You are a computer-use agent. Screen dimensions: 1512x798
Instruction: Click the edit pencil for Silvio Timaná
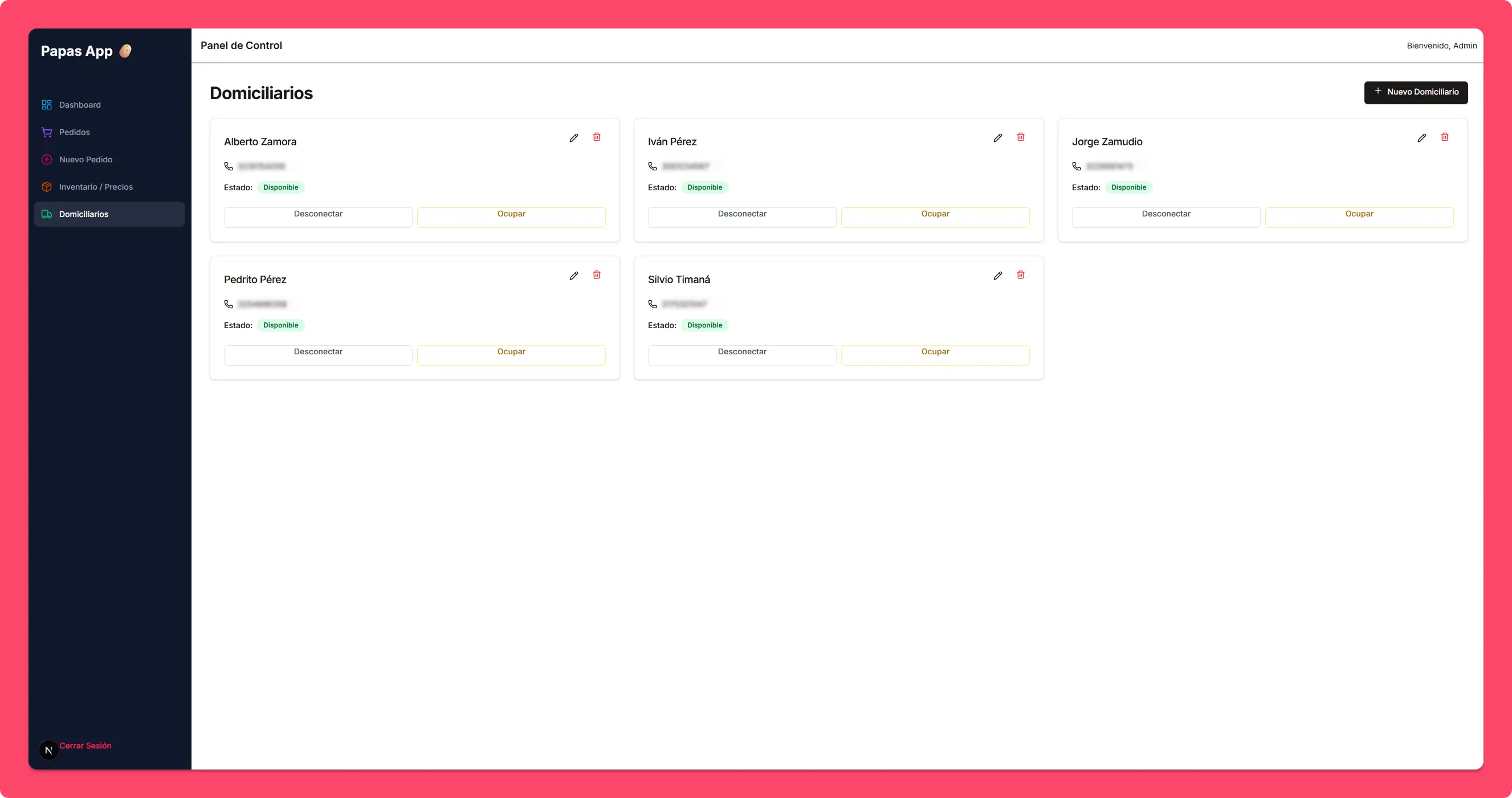coord(998,275)
